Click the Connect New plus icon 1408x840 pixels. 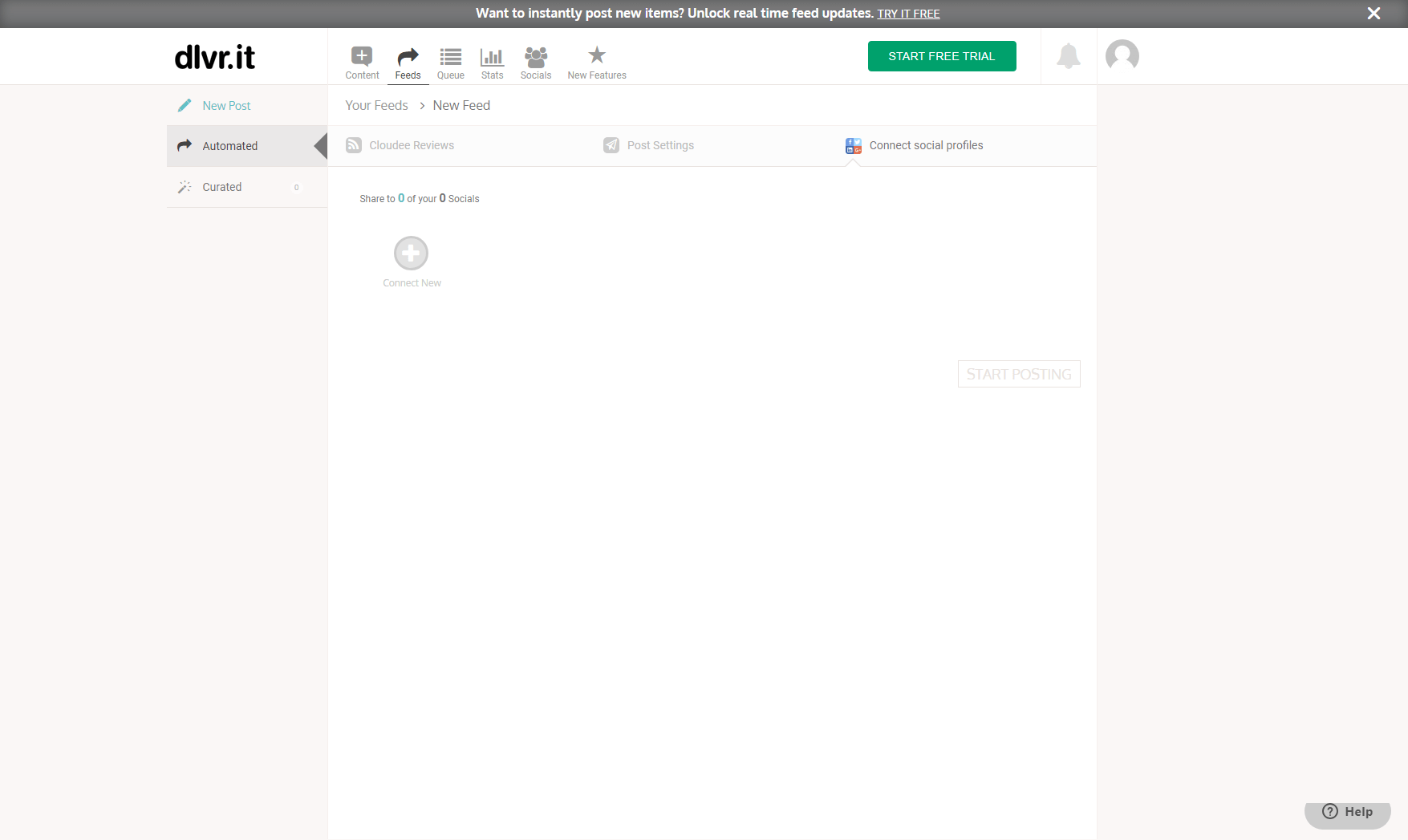click(411, 254)
